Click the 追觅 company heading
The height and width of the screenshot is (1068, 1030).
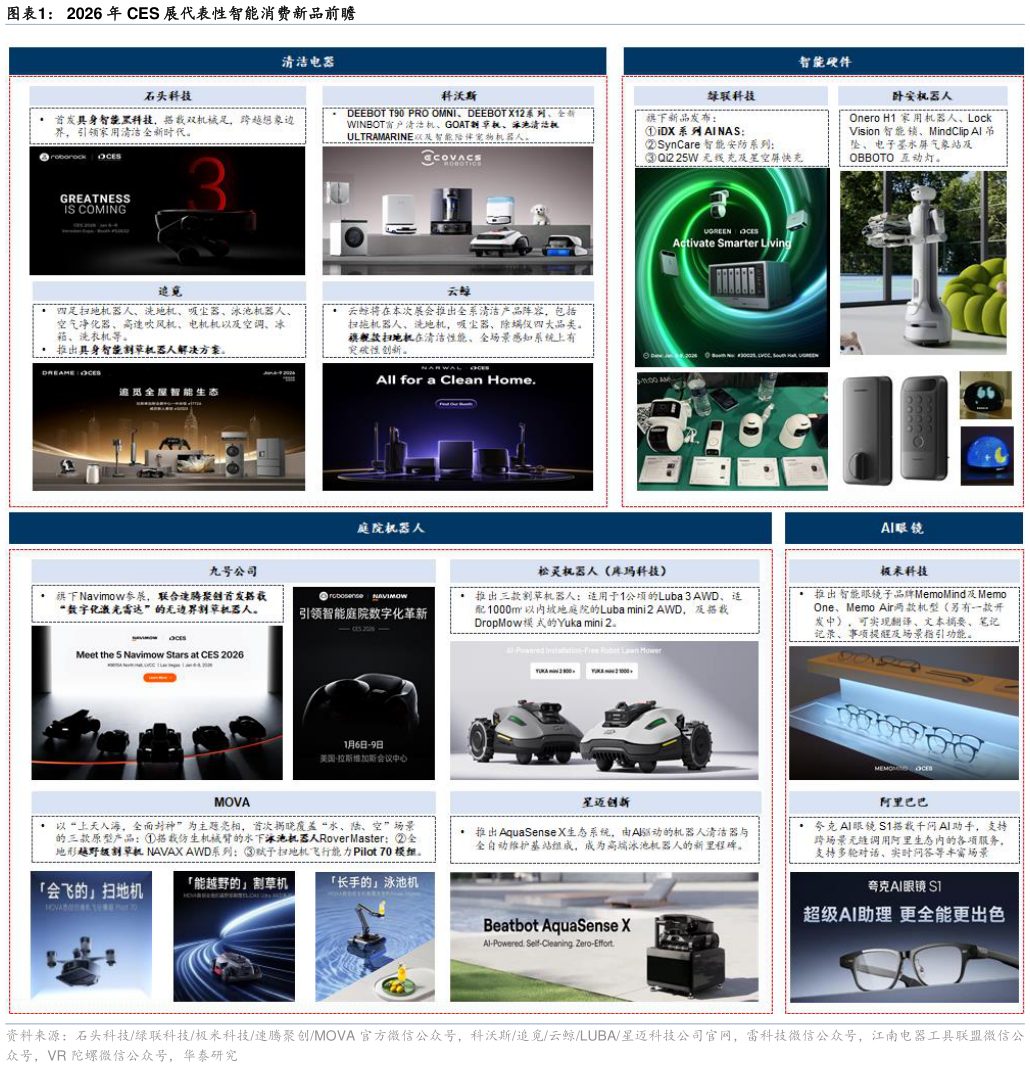coord(169,291)
